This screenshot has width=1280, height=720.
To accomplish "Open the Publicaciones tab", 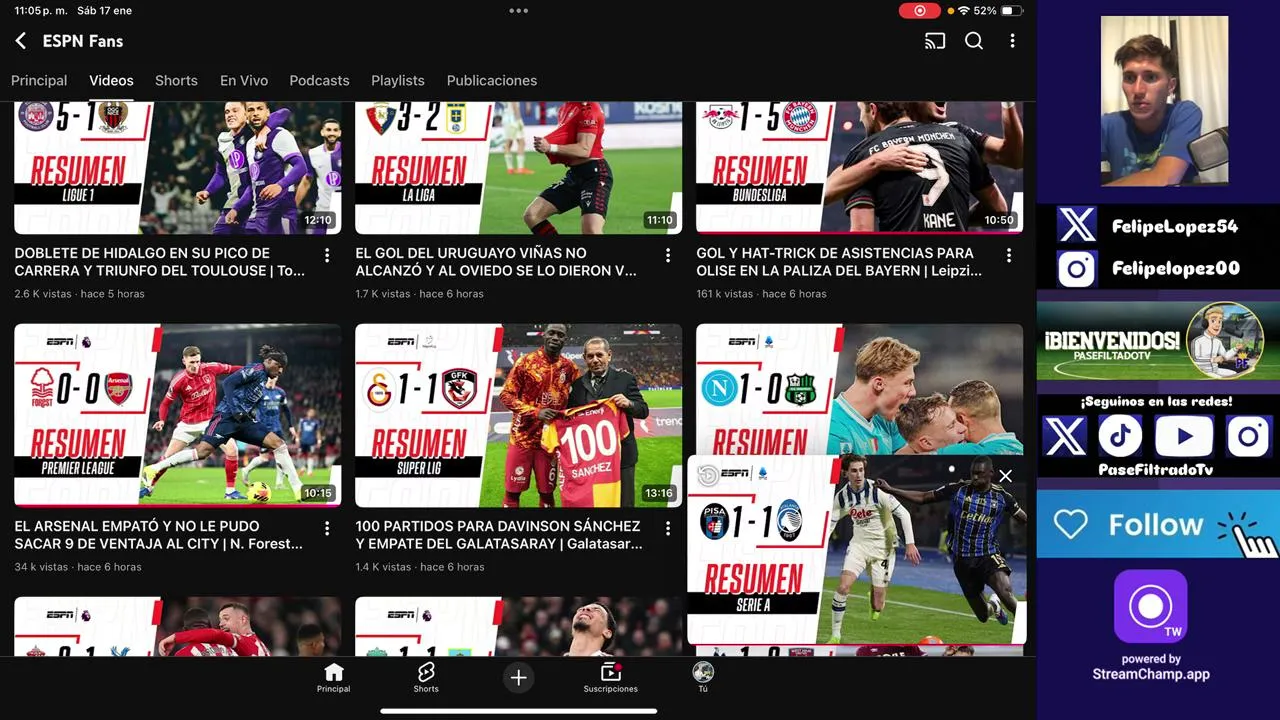I will click(492, 80).
